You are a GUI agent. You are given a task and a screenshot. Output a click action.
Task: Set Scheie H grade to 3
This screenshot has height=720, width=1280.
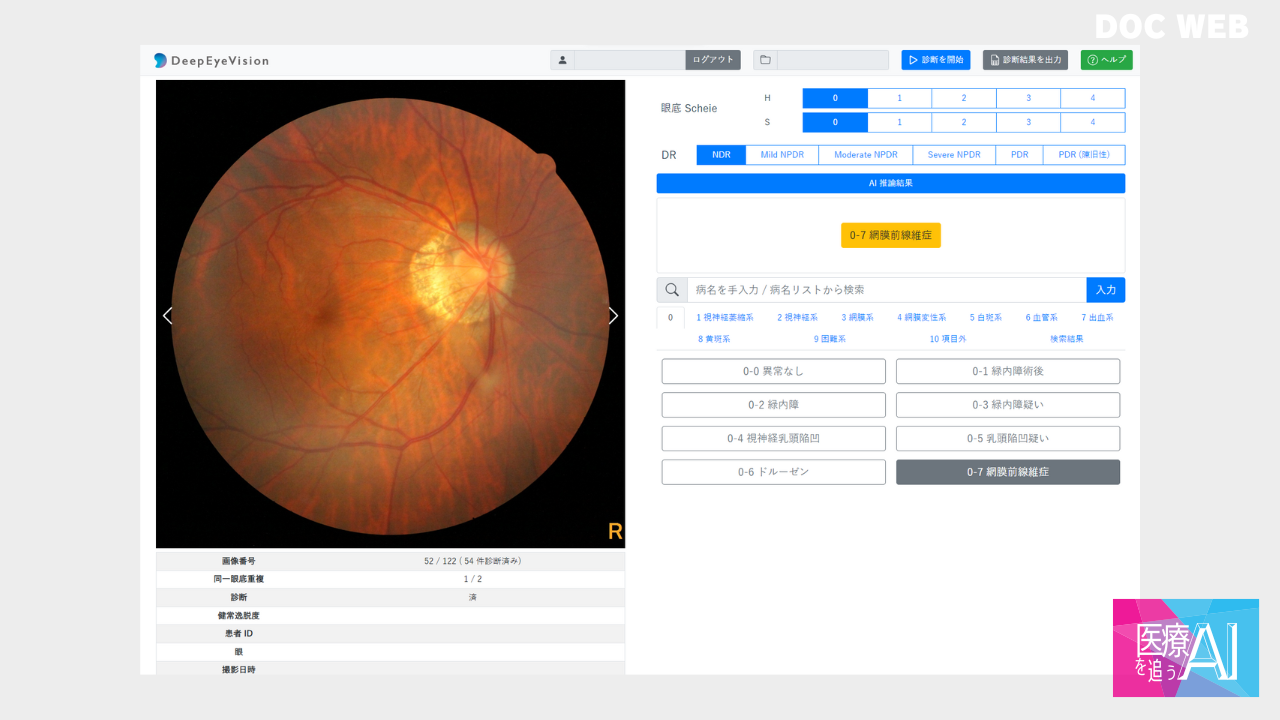pyautogui.click(x=1028, y=98)
